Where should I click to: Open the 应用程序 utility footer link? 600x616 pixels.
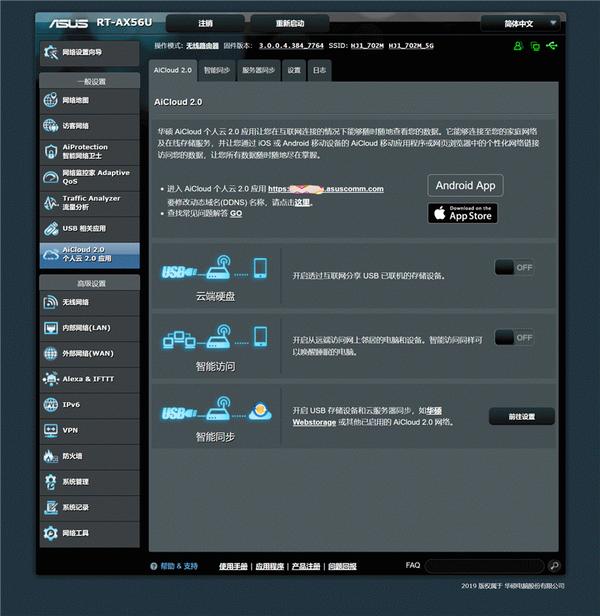click(x=270, y=566)
